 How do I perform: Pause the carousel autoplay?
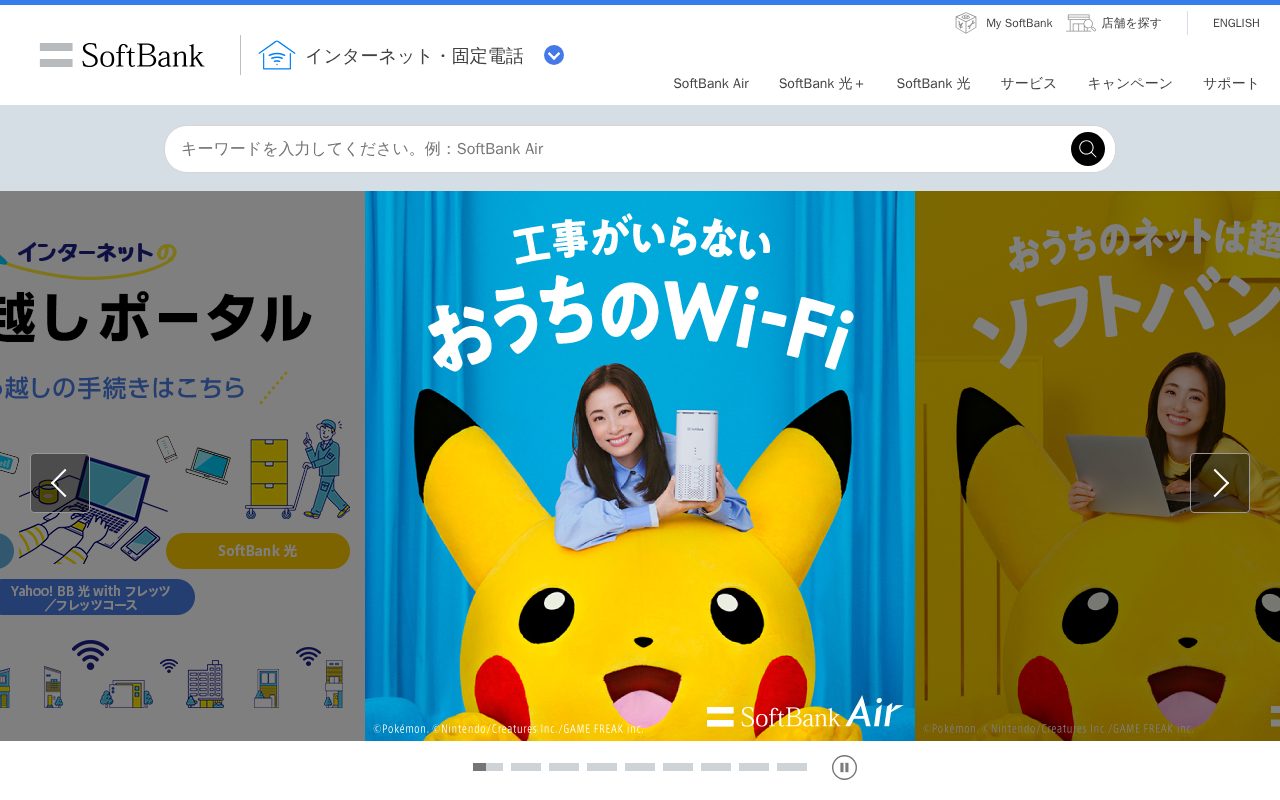pos(844,767)
